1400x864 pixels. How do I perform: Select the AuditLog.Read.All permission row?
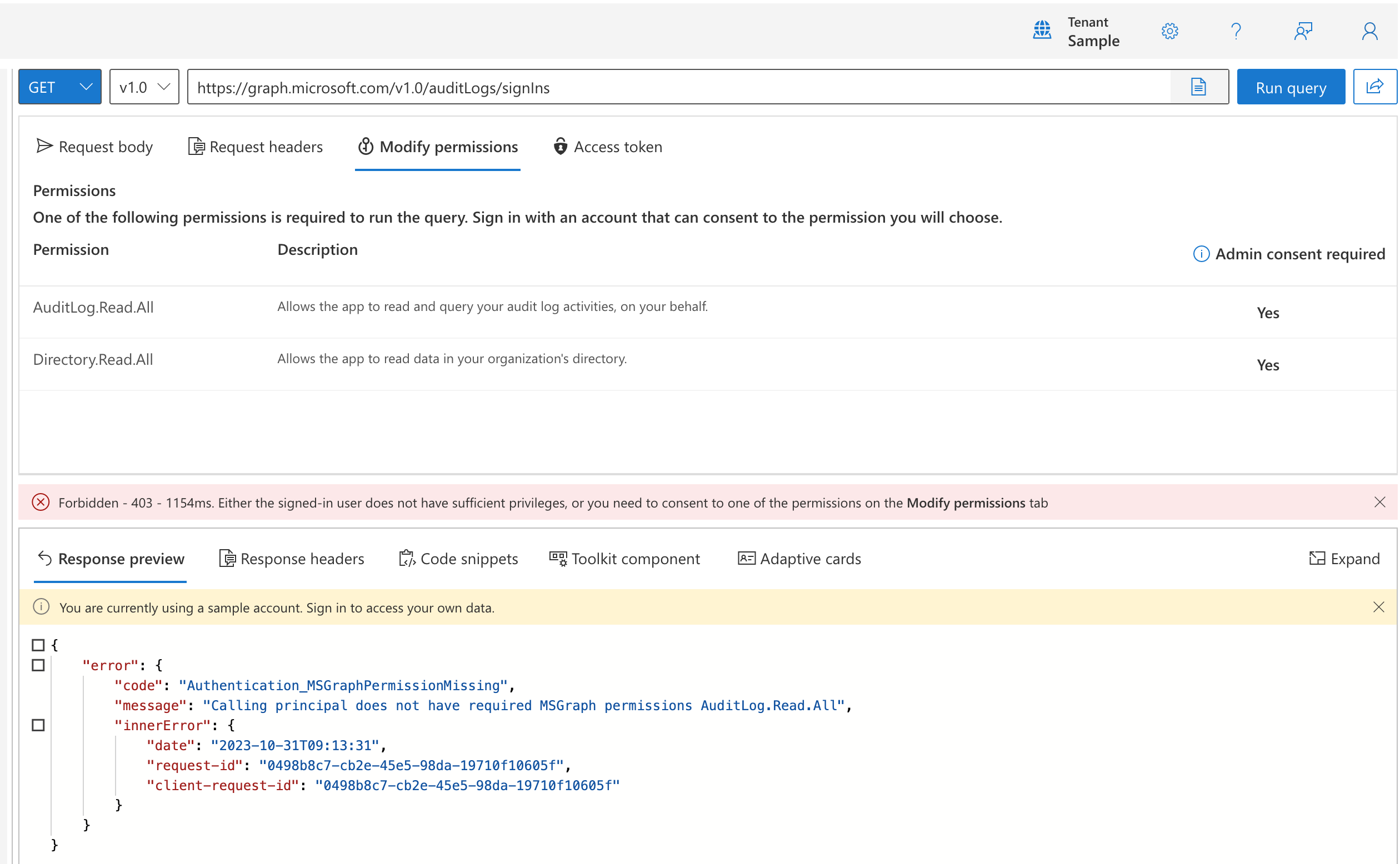(x=94, y=308)
